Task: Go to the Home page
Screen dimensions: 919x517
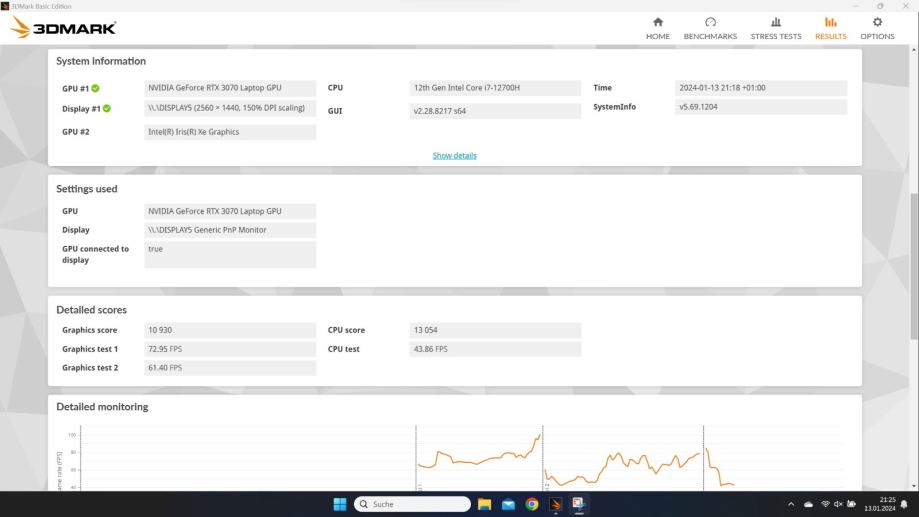Action: pyautogui.click(x=658, y=28)
